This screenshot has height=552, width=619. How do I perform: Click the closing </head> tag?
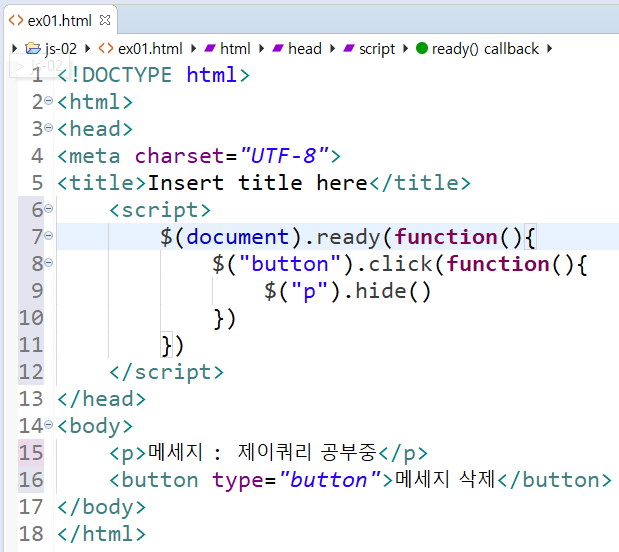(x=101, y=399)
